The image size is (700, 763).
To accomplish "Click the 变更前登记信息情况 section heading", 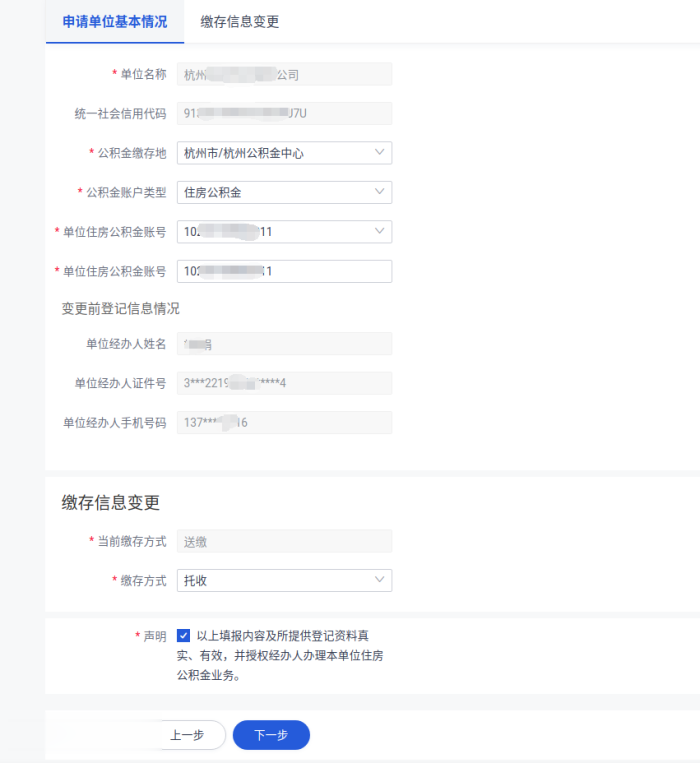I will [x=121, y=309].
